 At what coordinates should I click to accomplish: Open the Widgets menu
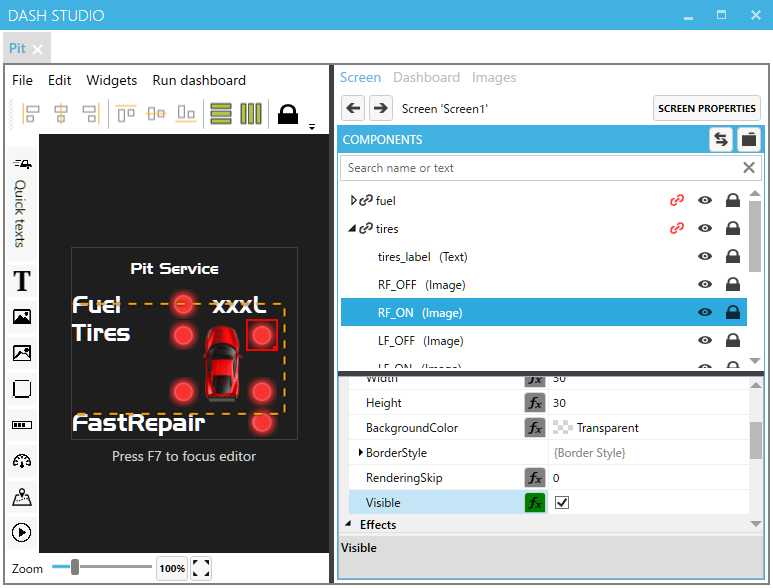[112, 80]
